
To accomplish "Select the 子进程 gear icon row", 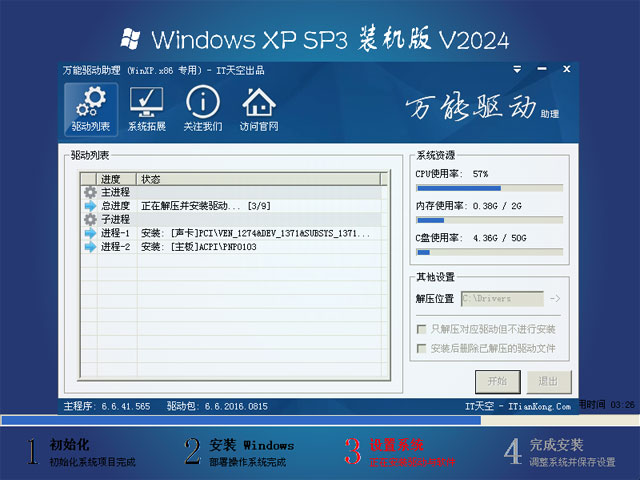I will point(231,219).
